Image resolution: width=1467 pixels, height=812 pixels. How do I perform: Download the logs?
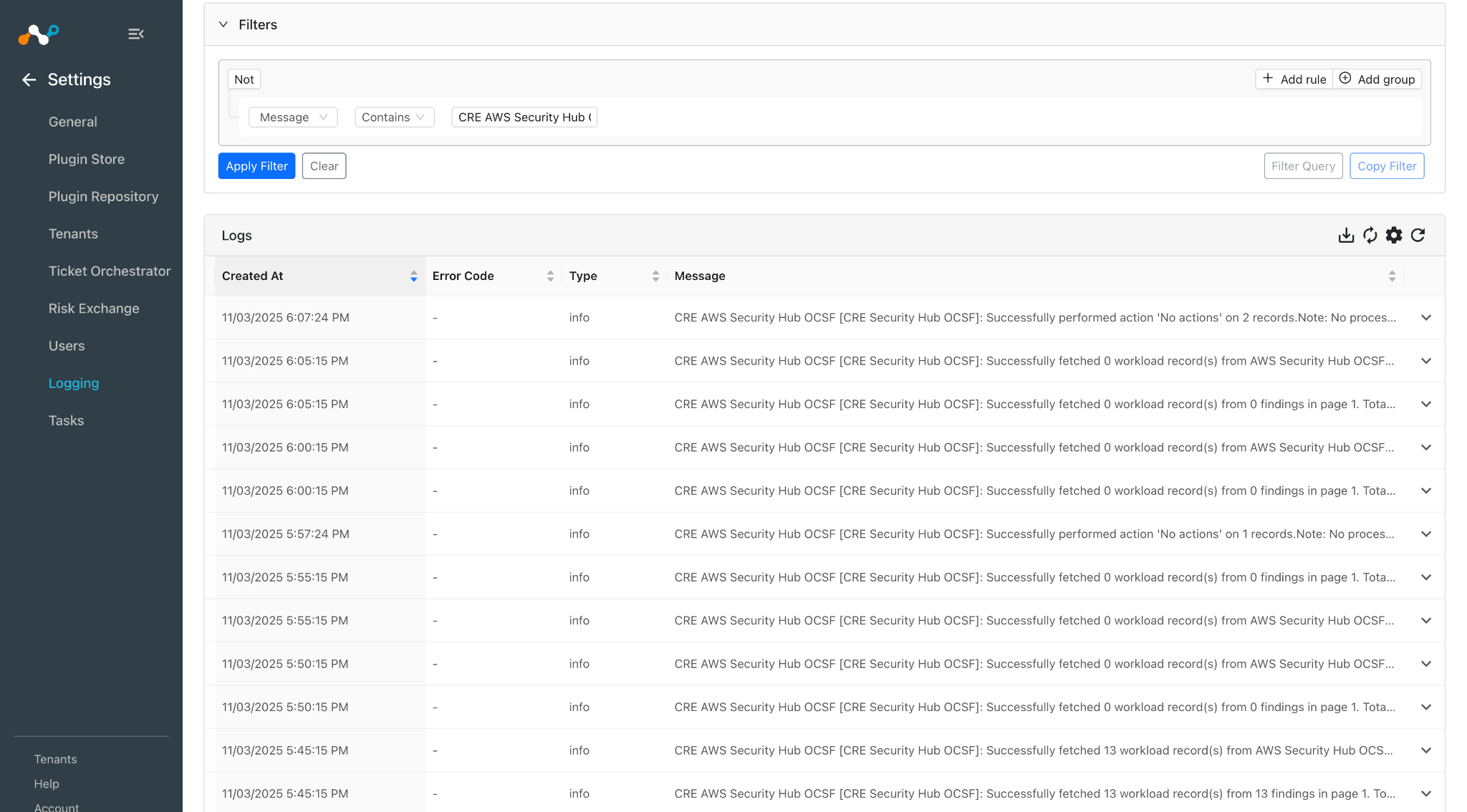pos(1346,236)
